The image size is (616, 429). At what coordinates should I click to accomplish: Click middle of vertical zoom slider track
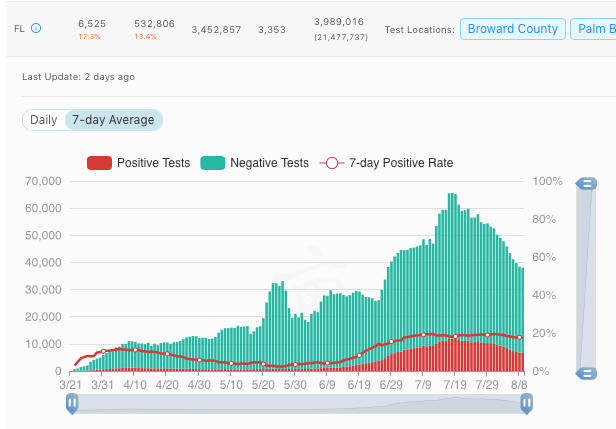(x=587, y=278)
